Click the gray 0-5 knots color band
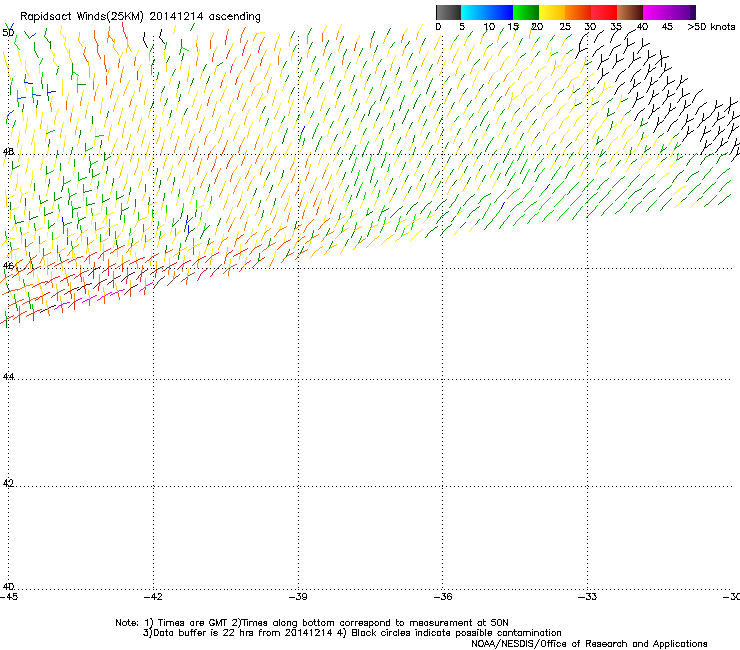Screen dimensions: 740x650 point(448,12)
